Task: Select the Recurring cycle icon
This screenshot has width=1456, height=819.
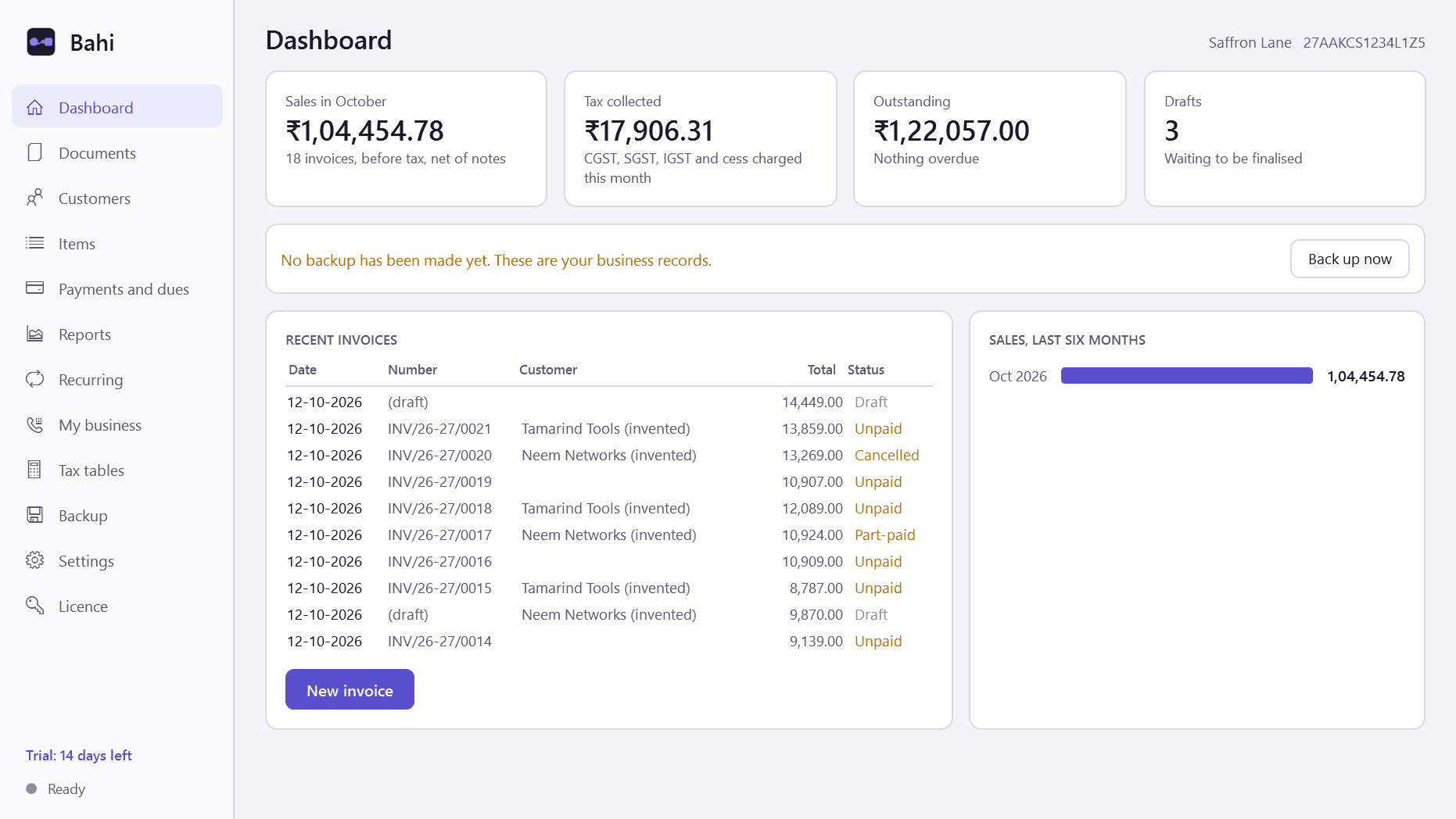Action: point(34,379)
